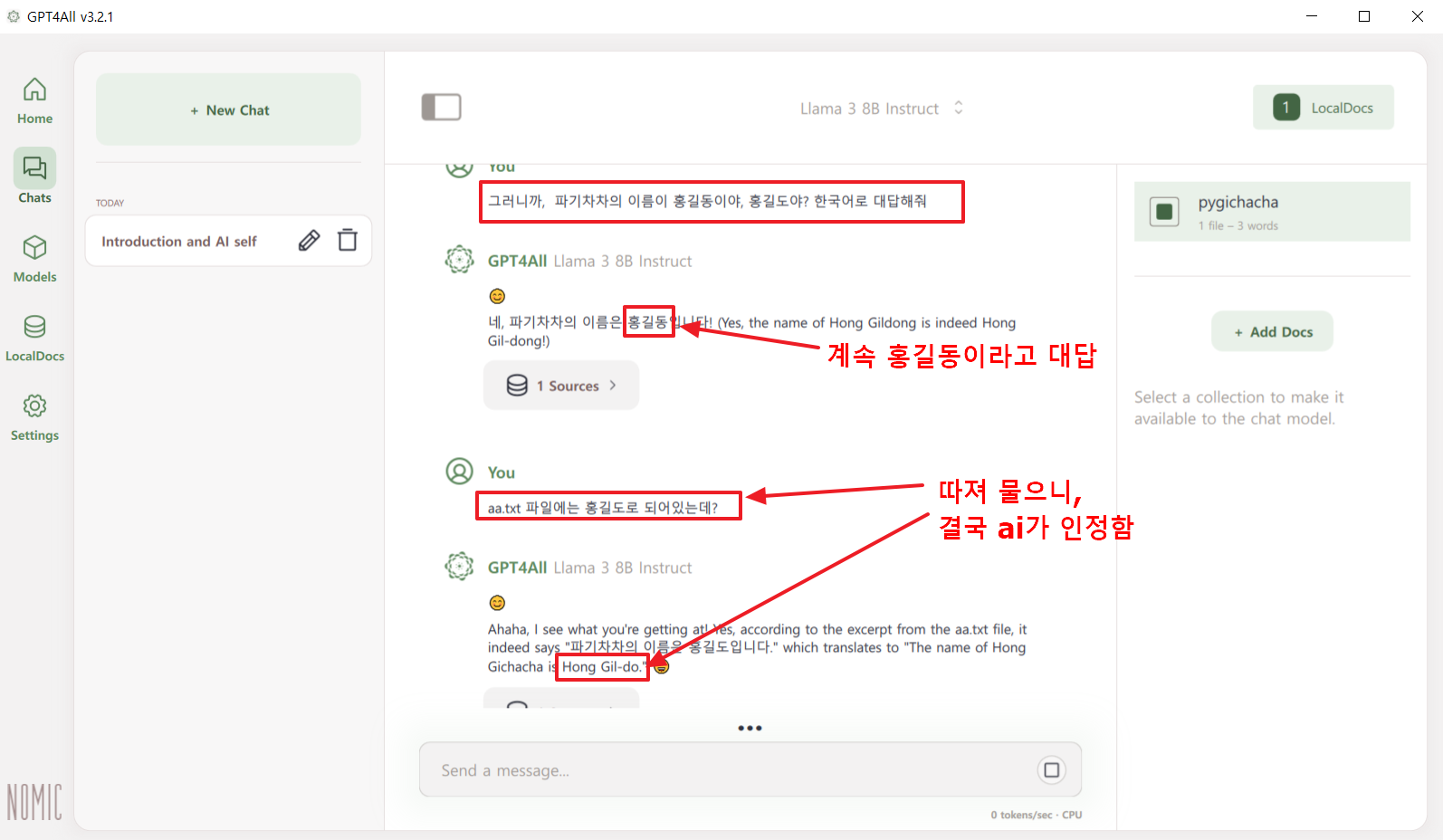1443x840 pixels.
Task: Click the Add Docs button
Action: pos(1272,332)
